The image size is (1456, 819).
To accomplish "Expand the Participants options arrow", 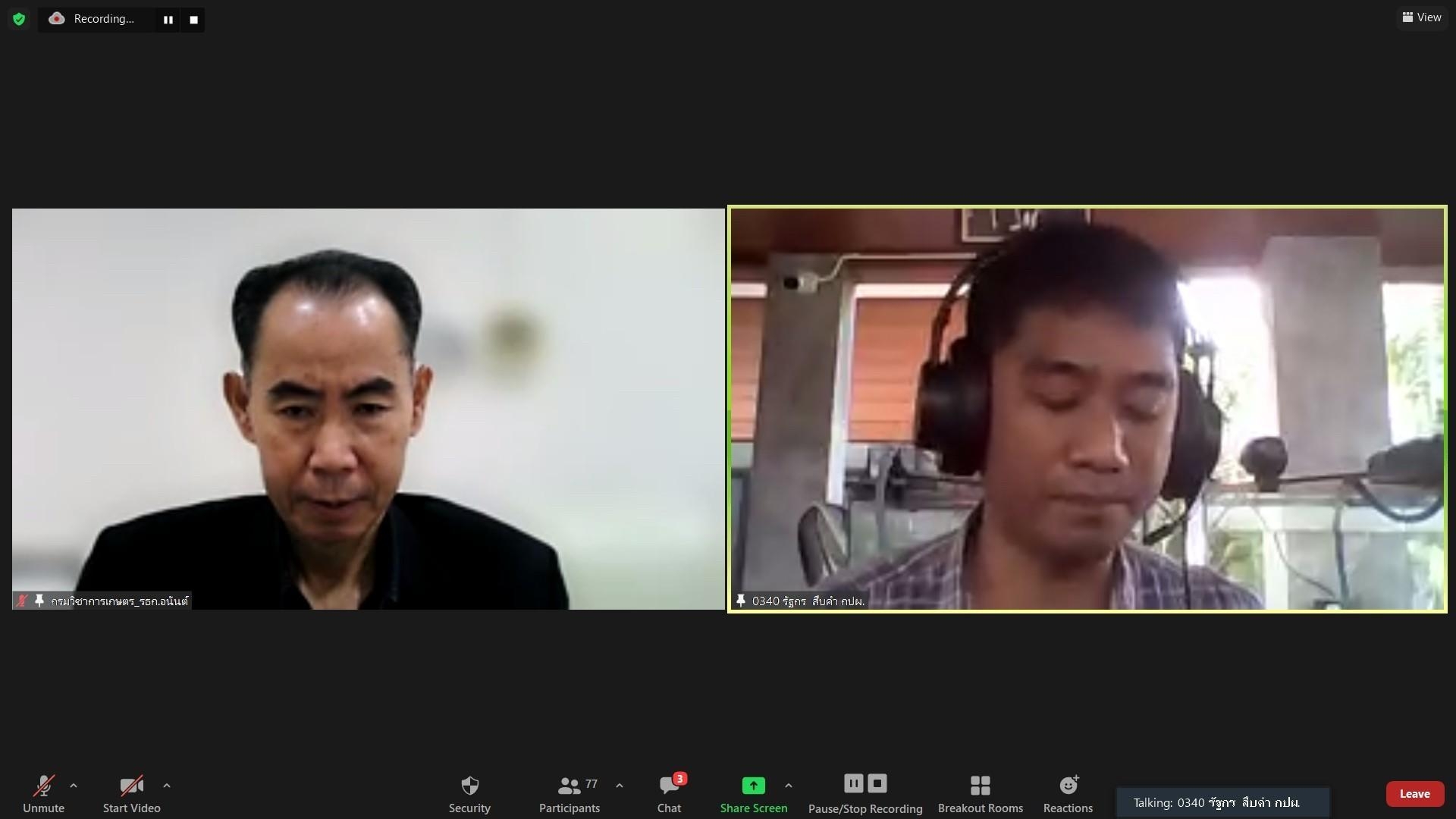I will 620,786.
